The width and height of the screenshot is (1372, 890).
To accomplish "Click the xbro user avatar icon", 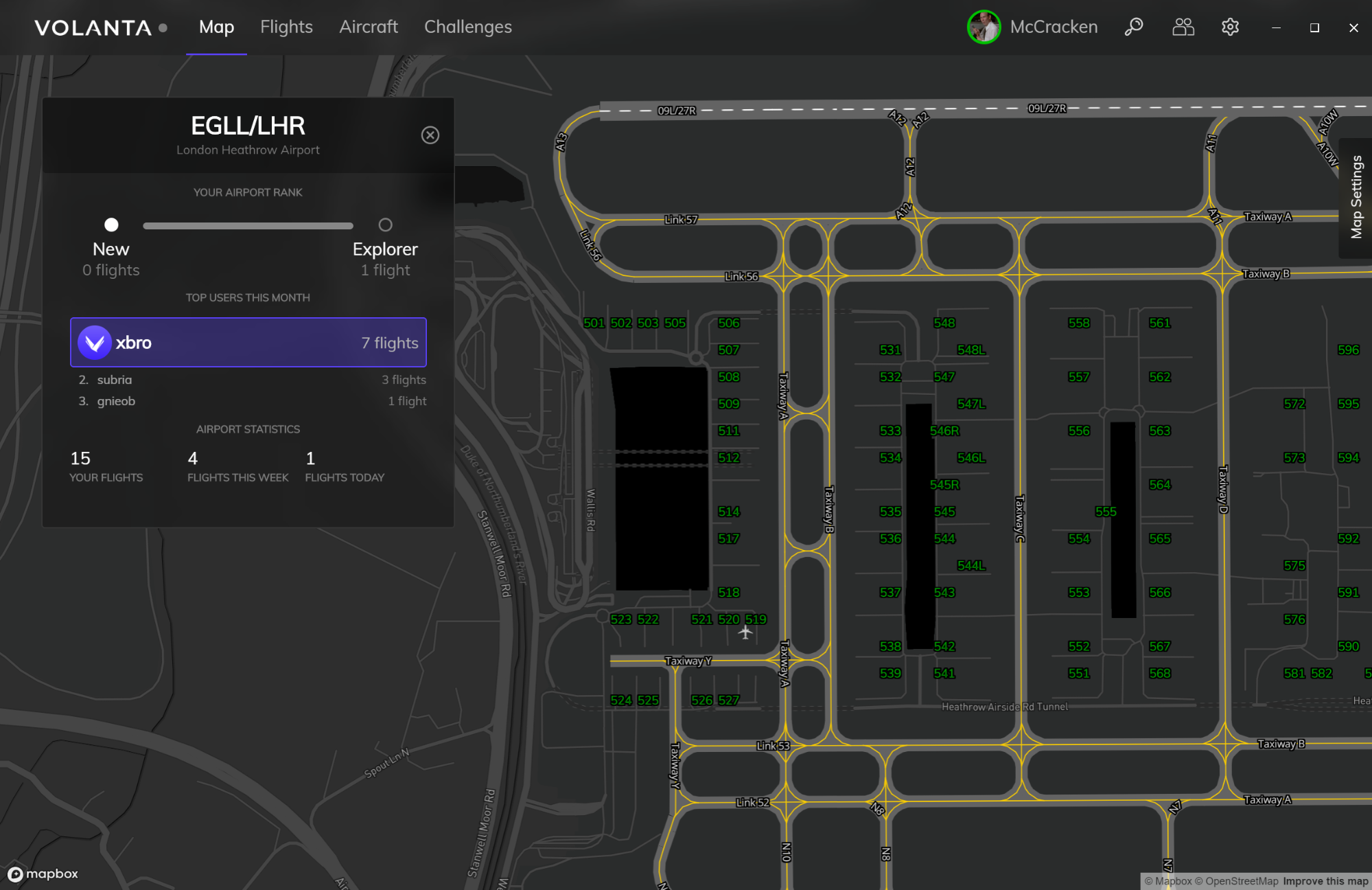I will pyautogui.click(x=95, y=343).
